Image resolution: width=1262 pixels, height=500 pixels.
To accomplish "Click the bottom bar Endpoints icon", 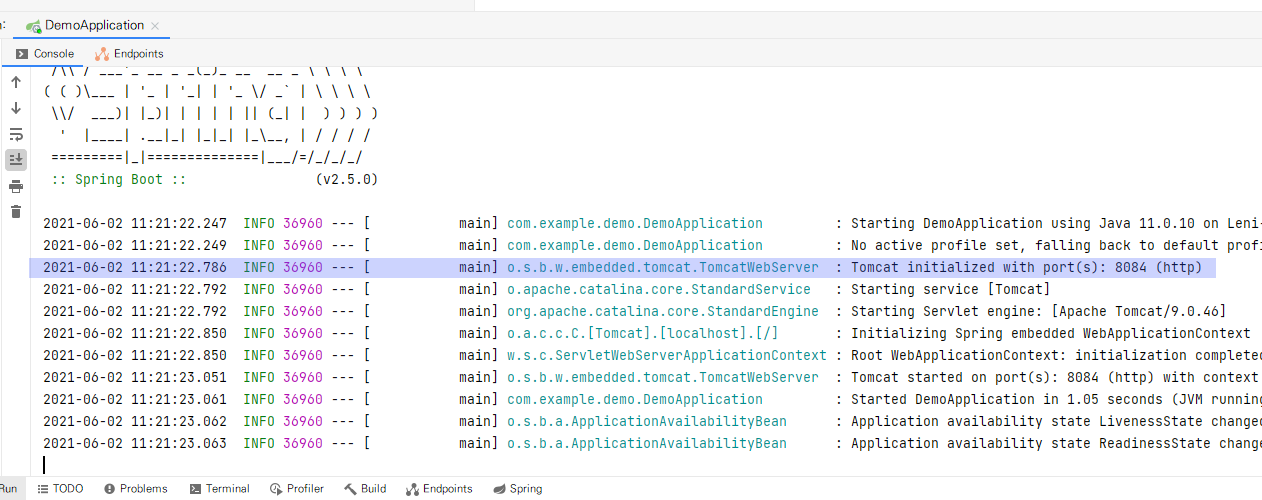I will click(412, 489).
